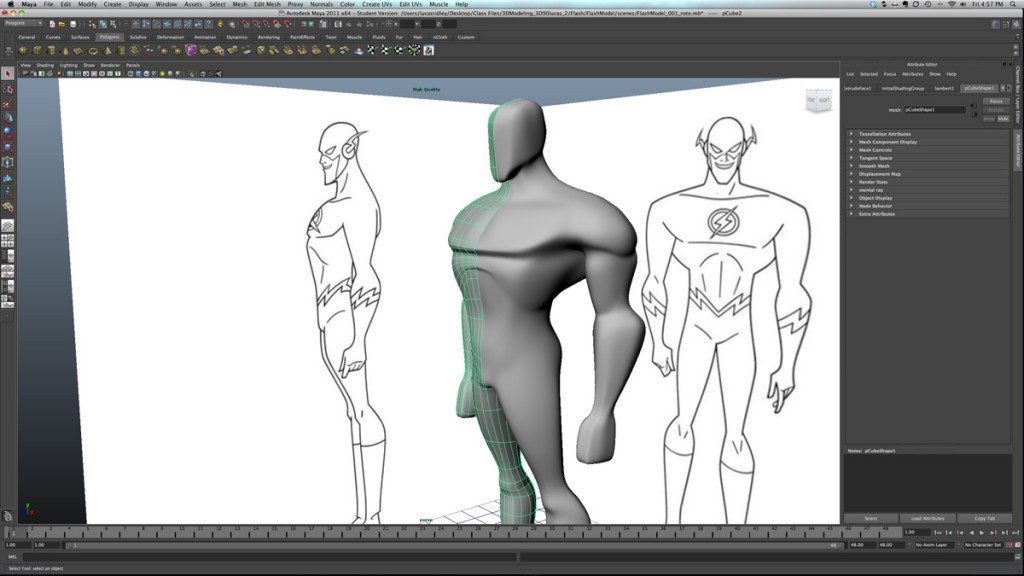Click the Hide button in Attribute Editor
1024x576 pixels.
point(1003,119)
